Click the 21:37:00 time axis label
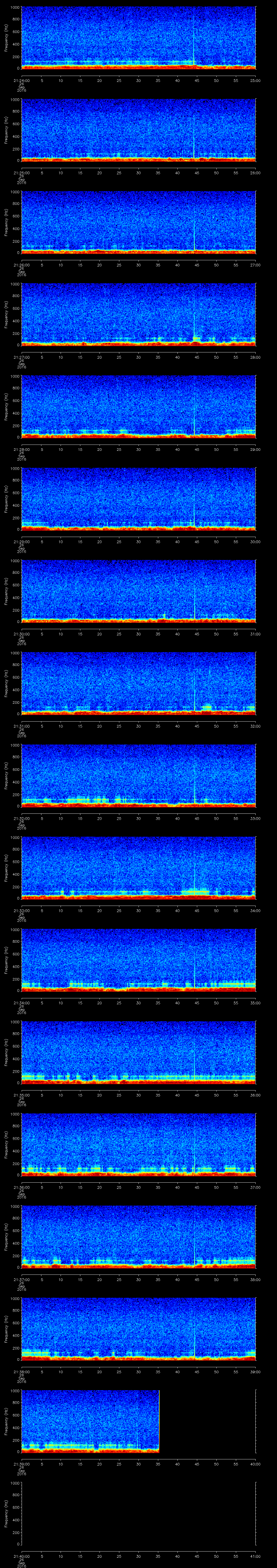 [21, 1279]
